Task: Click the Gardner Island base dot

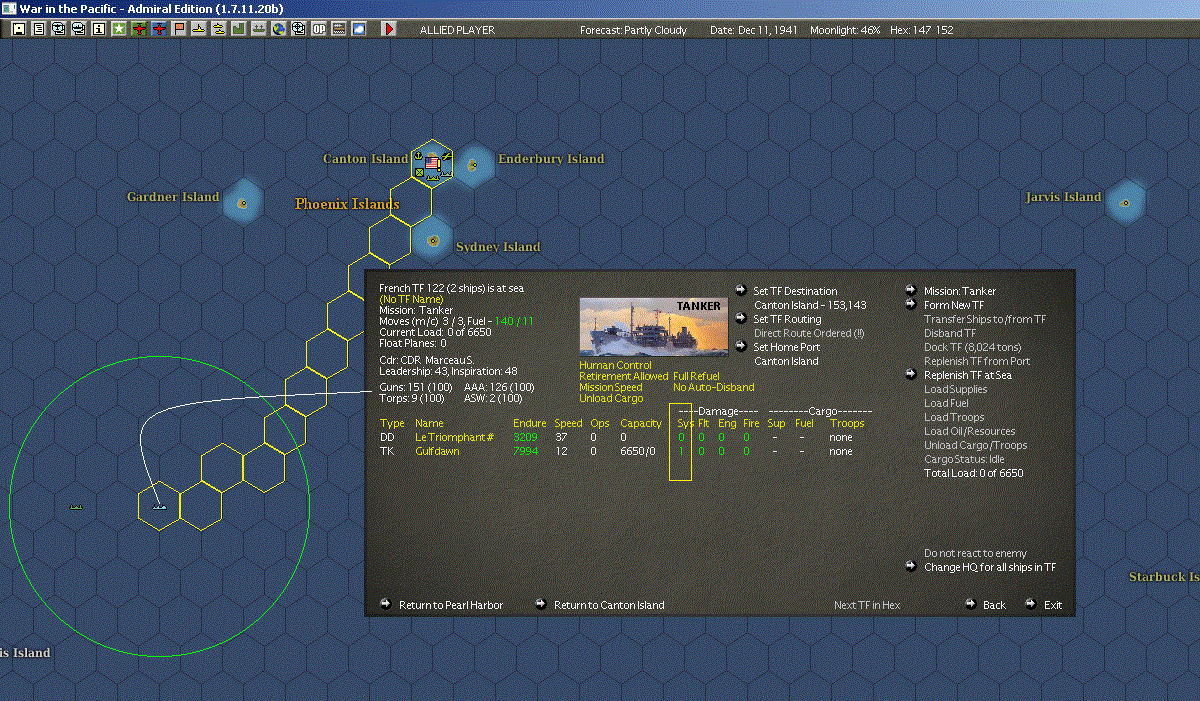Action: pyautogui.click(x=242, y=203)
